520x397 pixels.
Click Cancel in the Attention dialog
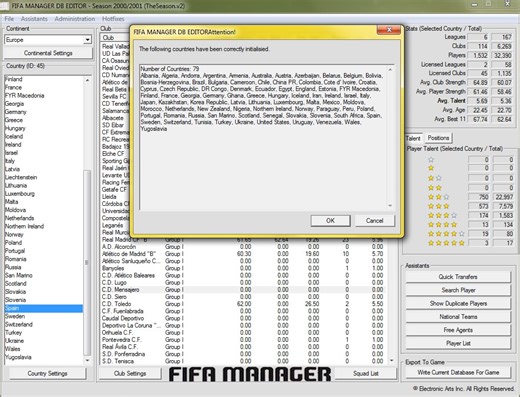(x=374, y=221)
